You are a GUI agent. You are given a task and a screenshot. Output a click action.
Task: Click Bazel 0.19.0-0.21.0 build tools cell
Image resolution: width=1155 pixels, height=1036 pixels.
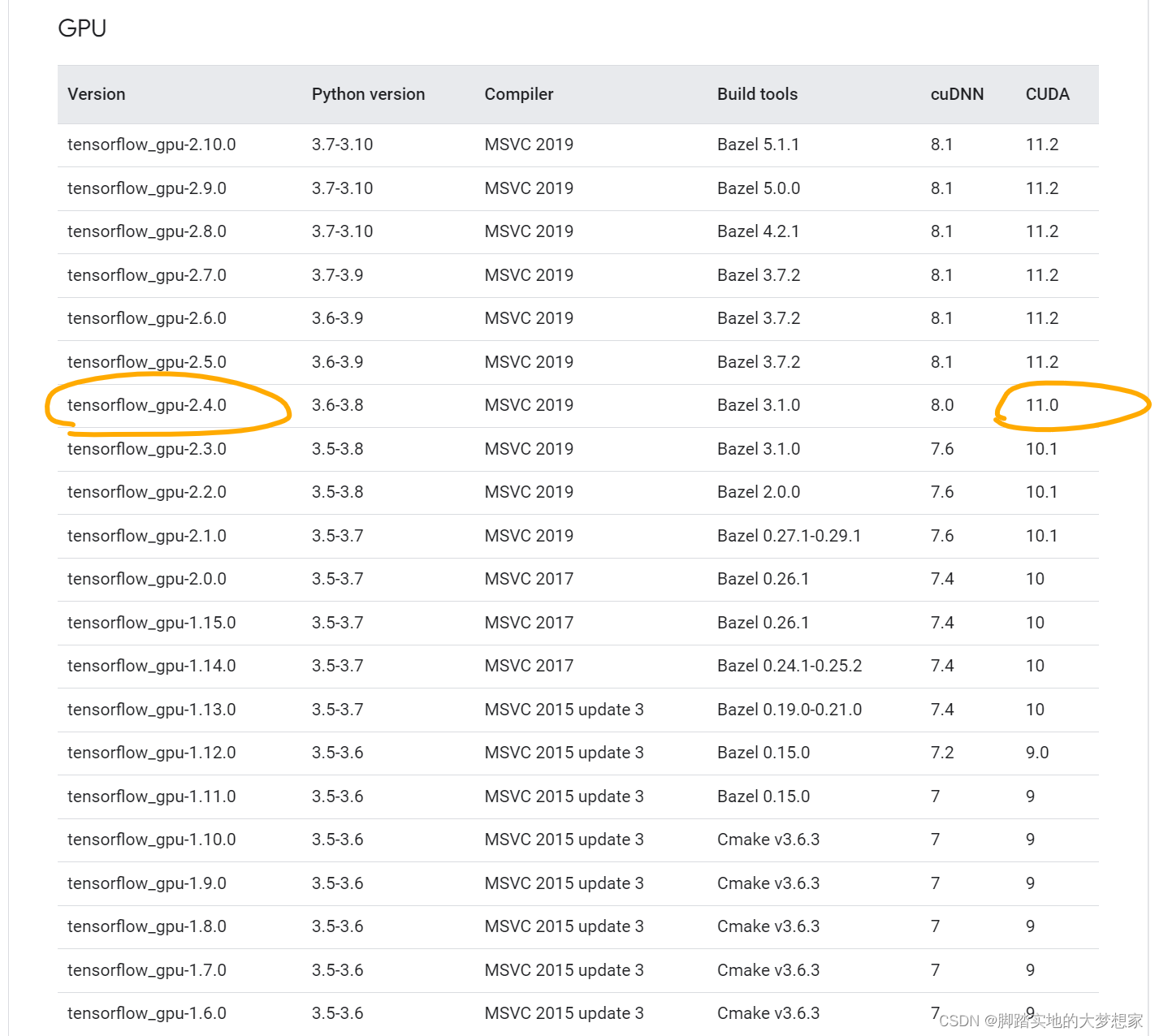pyautogui.click(x=789, y=710)
